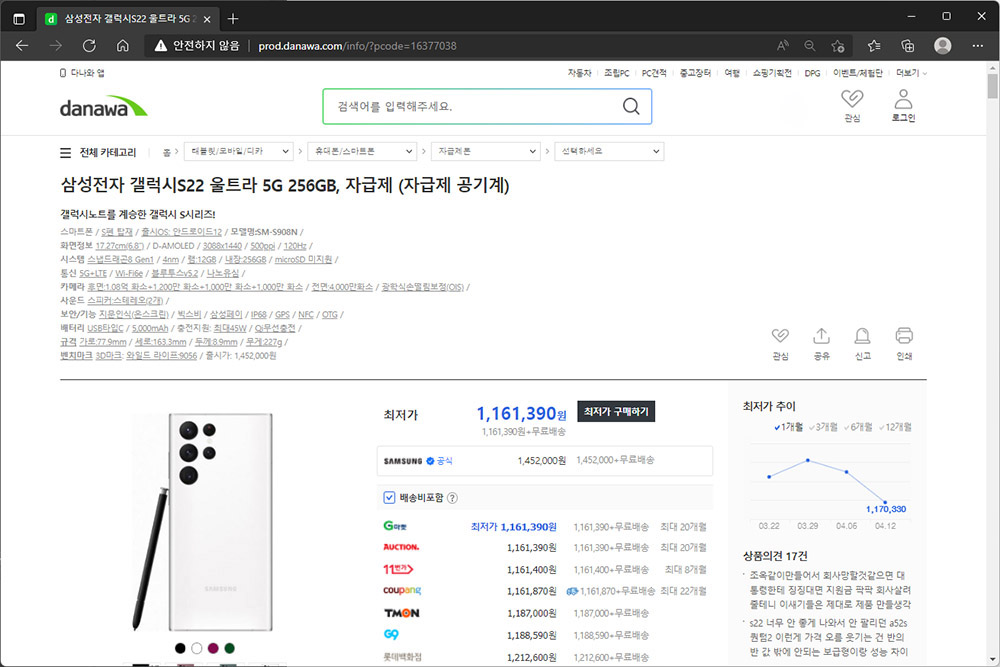Open the 태블릿/모바일/디카 category dropdown
Screen dimensions: 1000x667
(239, 152)
